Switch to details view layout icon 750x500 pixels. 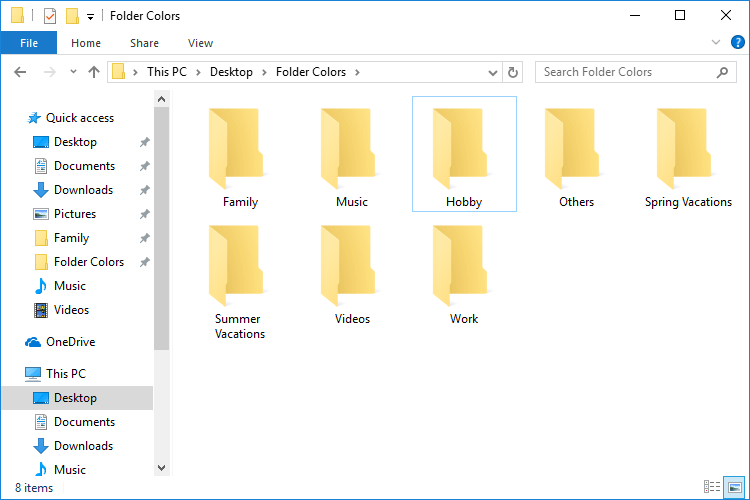(x=712, y=487)
